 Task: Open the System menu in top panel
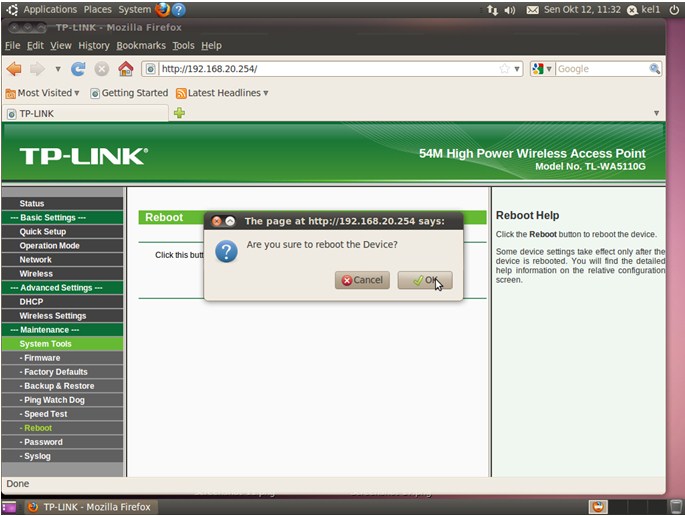[134, 9]
